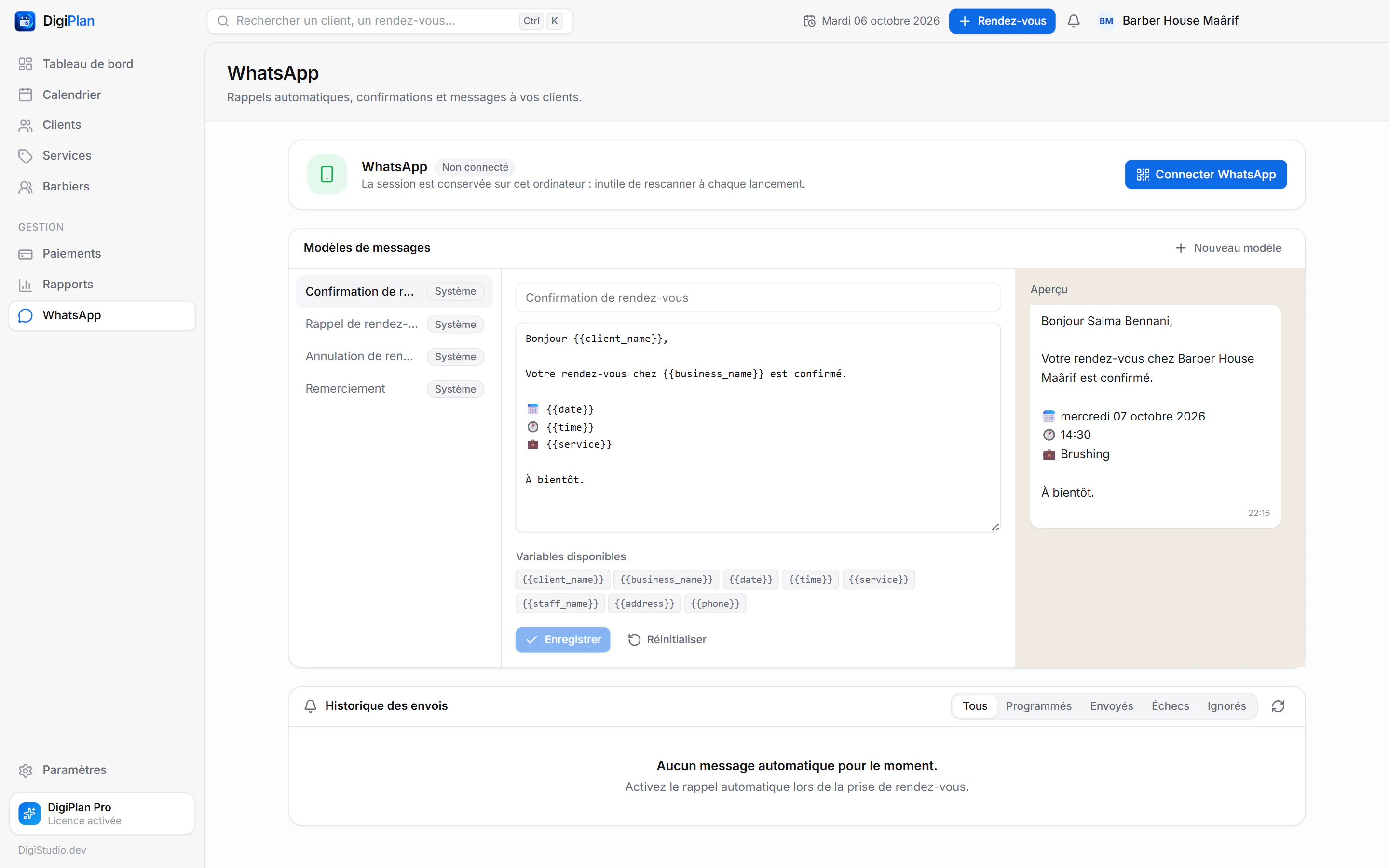Select Confirmation de rendez-vous template
The image size is (1389, 868).
(395, 292)
